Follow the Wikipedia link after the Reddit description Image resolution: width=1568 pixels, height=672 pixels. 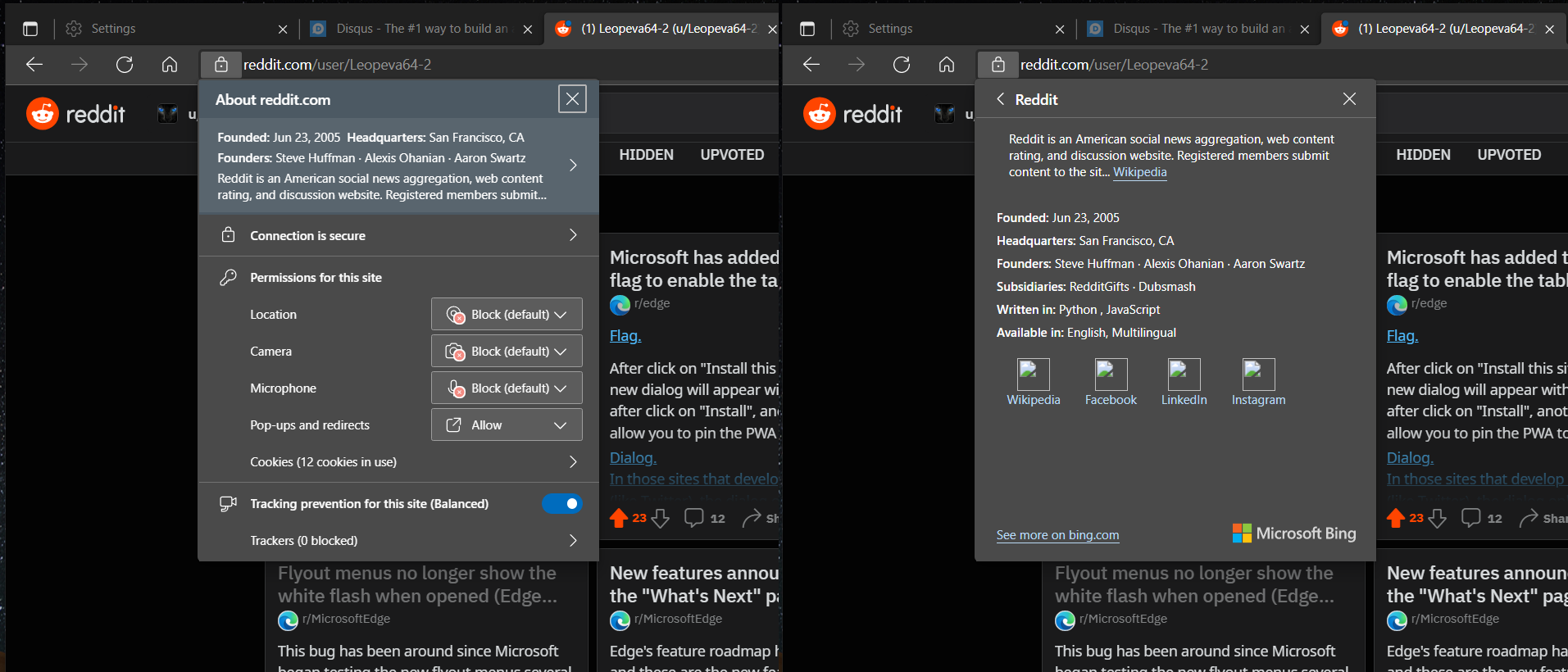1139,172
